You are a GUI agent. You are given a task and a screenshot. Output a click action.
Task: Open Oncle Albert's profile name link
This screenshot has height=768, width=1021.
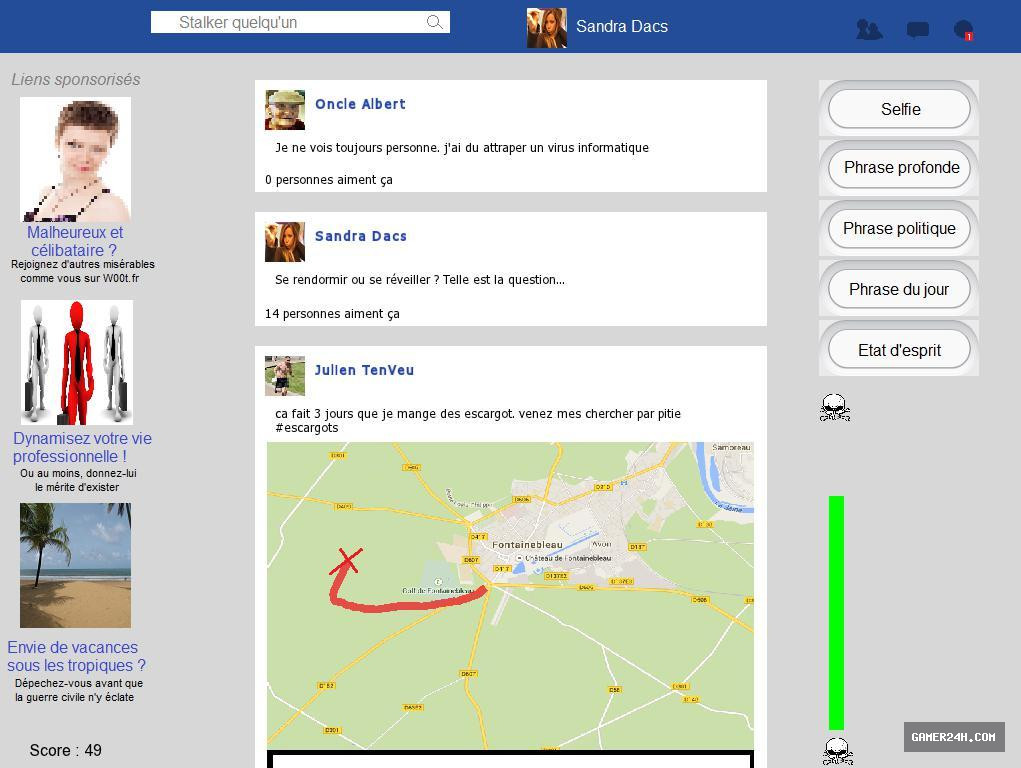click(360, 104)
